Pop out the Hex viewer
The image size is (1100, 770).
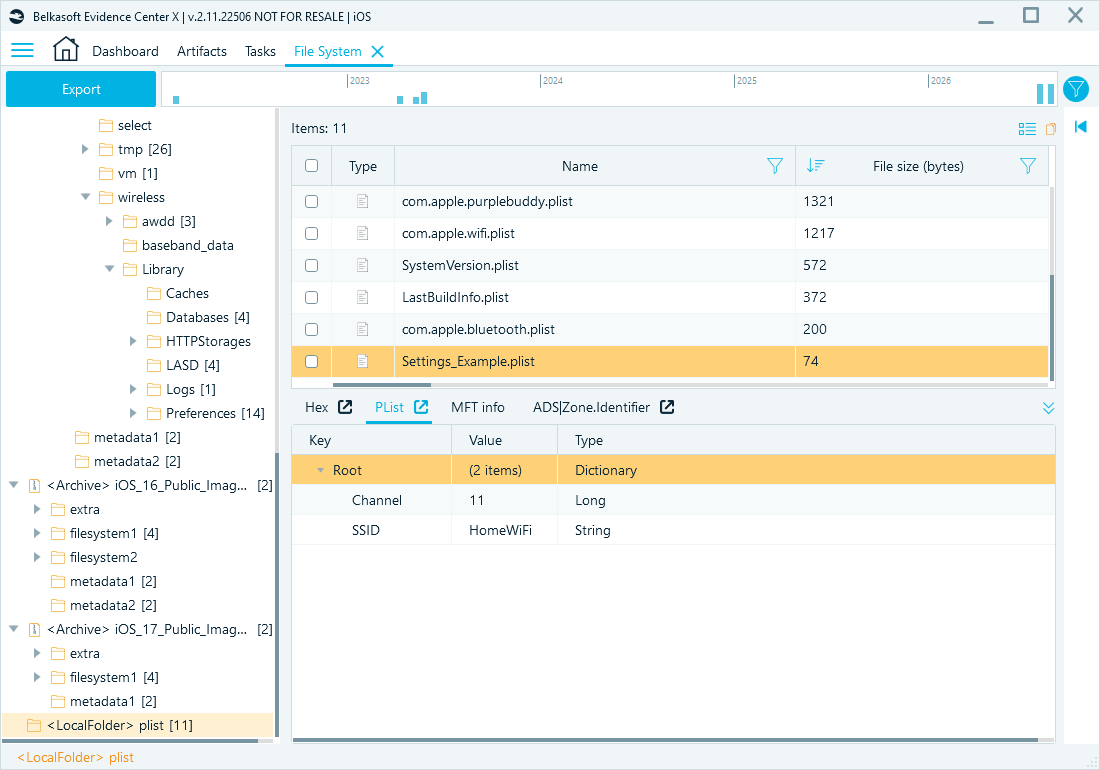coord(345,407)
